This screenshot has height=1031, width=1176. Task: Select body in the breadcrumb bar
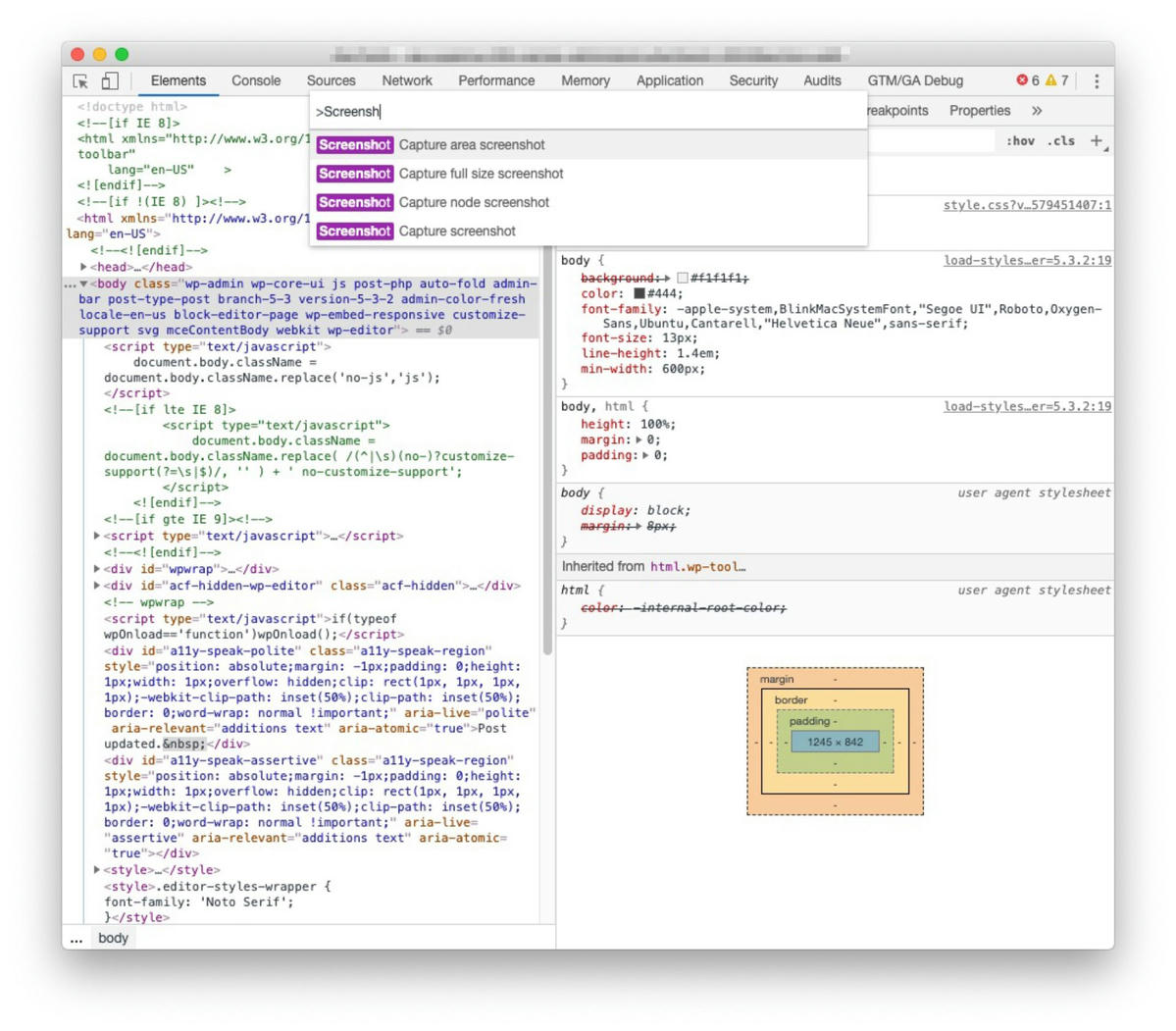point(113,938)
